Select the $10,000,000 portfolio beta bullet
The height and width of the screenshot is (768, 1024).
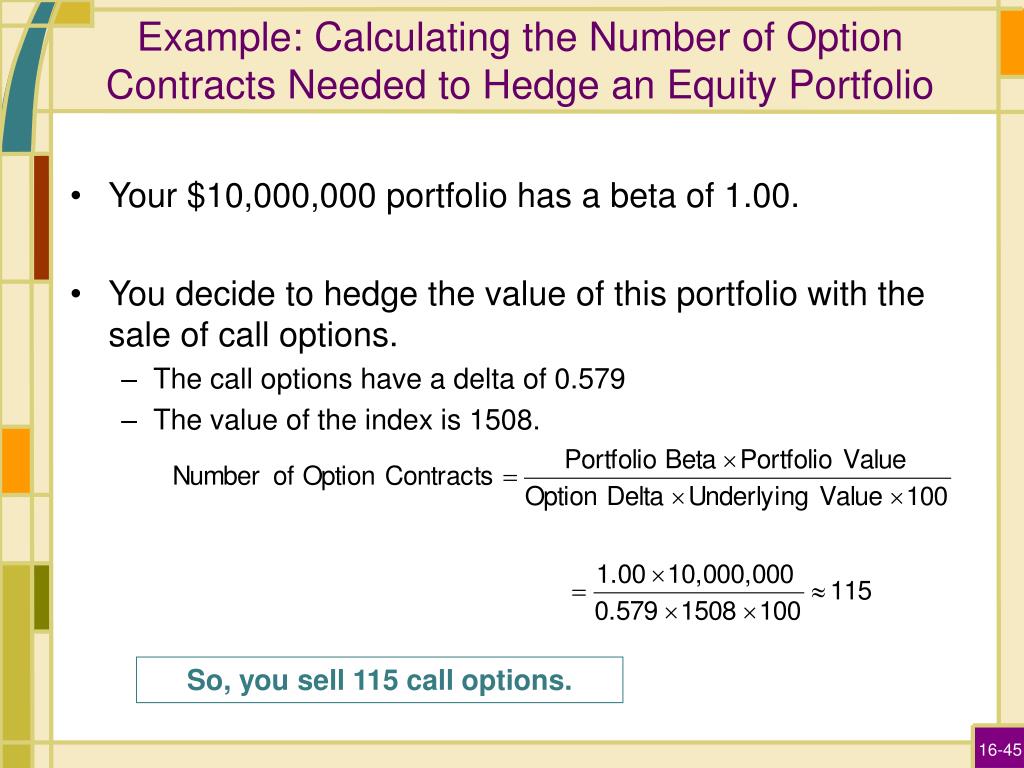454,195
